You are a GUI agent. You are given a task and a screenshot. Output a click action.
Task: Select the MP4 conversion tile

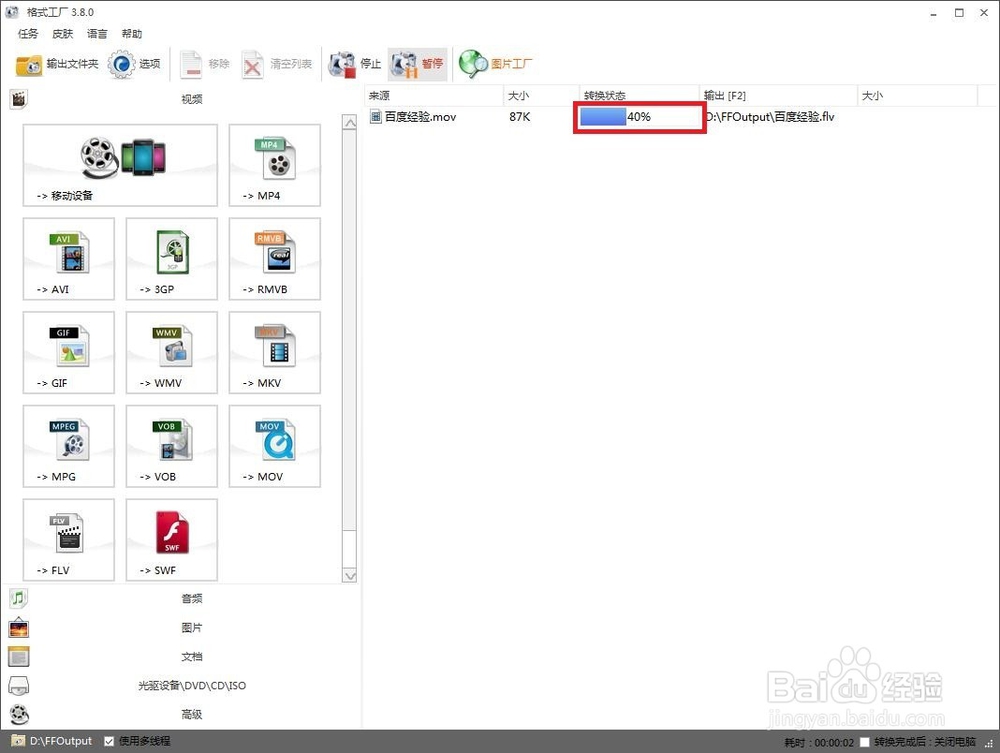coord(275,165)
